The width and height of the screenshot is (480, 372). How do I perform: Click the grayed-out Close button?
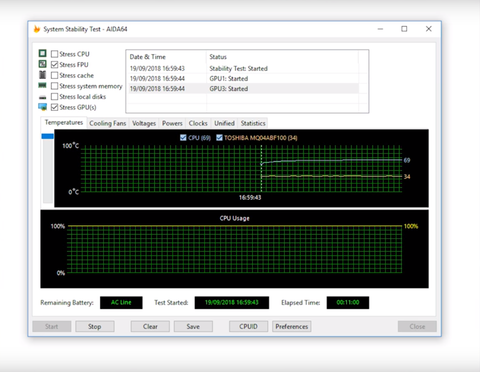click(417, 326)
